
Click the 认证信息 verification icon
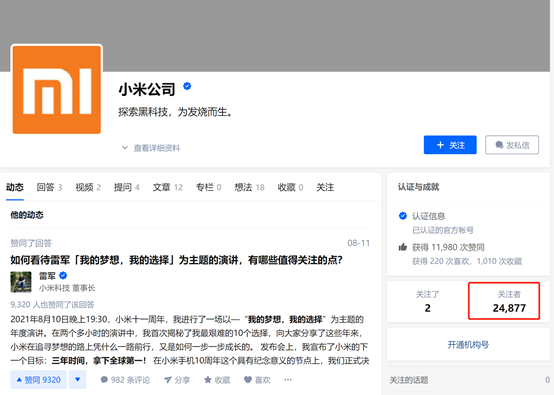pyautogui.click(x=402, y=216)
